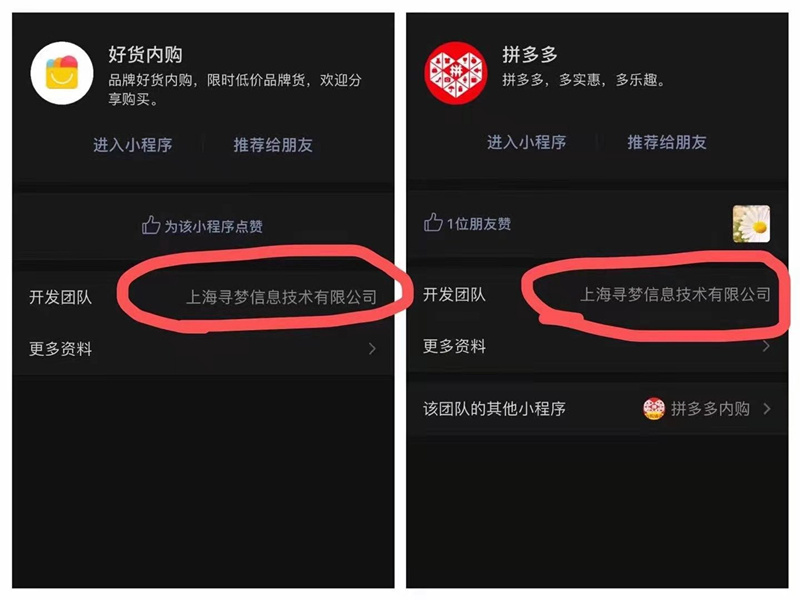Screen dimensions: 800x600
Task: Expand 更多资料 chevron in the right panel
Action: coord(766,346)
